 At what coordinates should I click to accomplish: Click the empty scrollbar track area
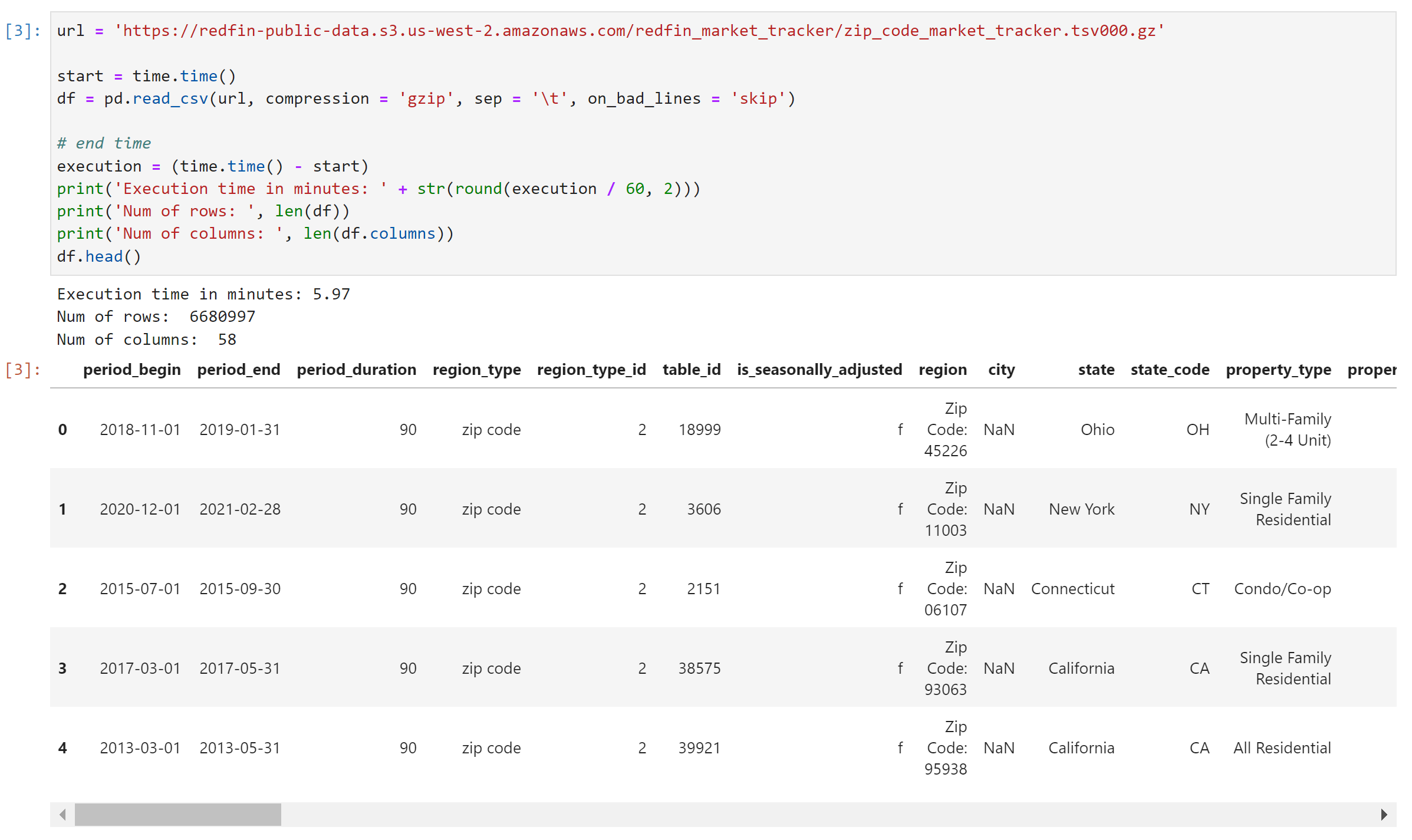point(825,815)
